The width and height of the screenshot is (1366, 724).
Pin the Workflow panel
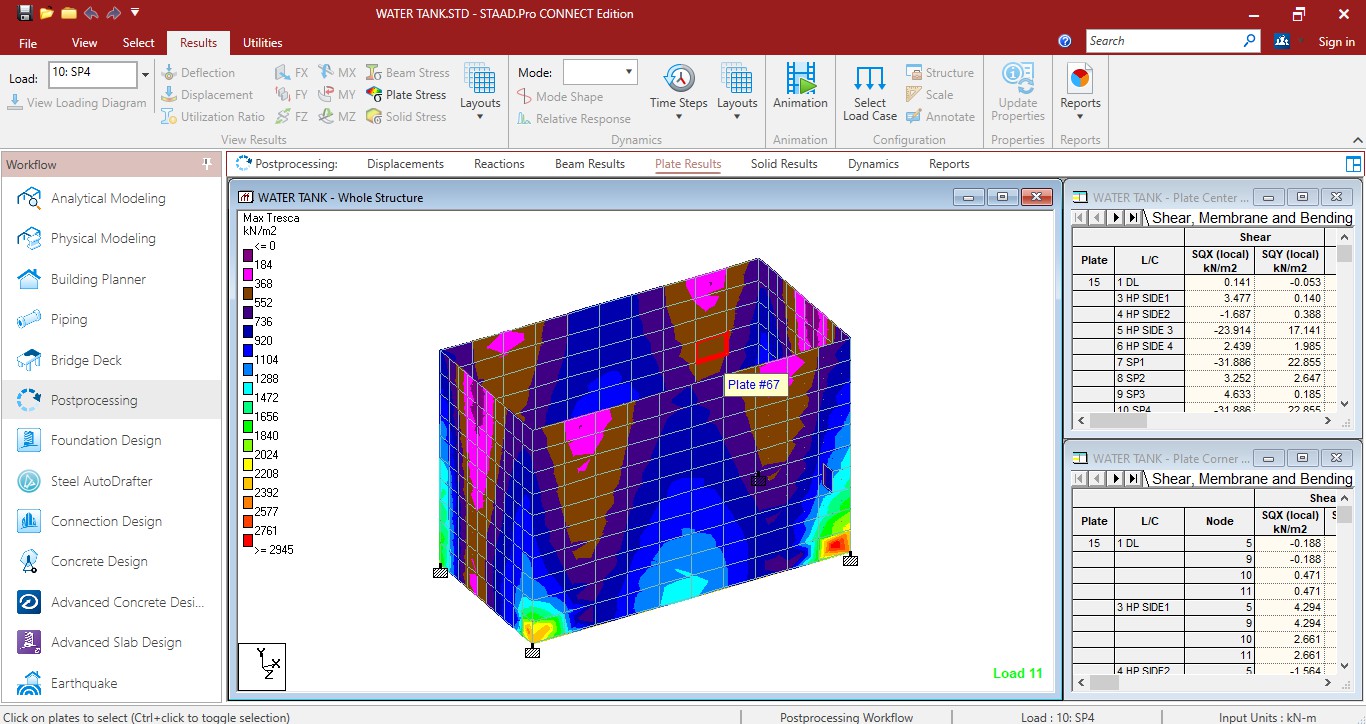[x=207, y=164]
